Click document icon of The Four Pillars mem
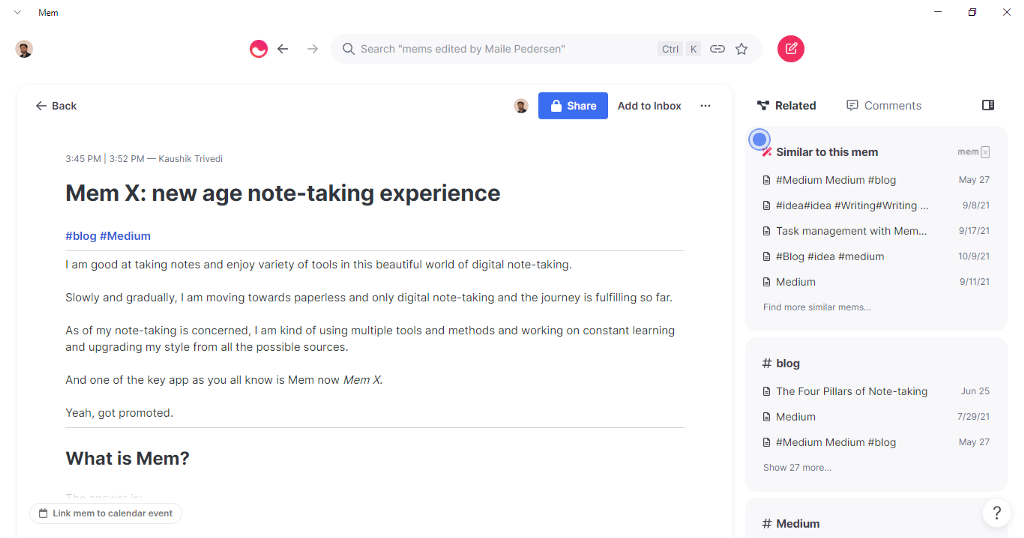This screenshot has width=1024, height=538. (x=767, y=391)
